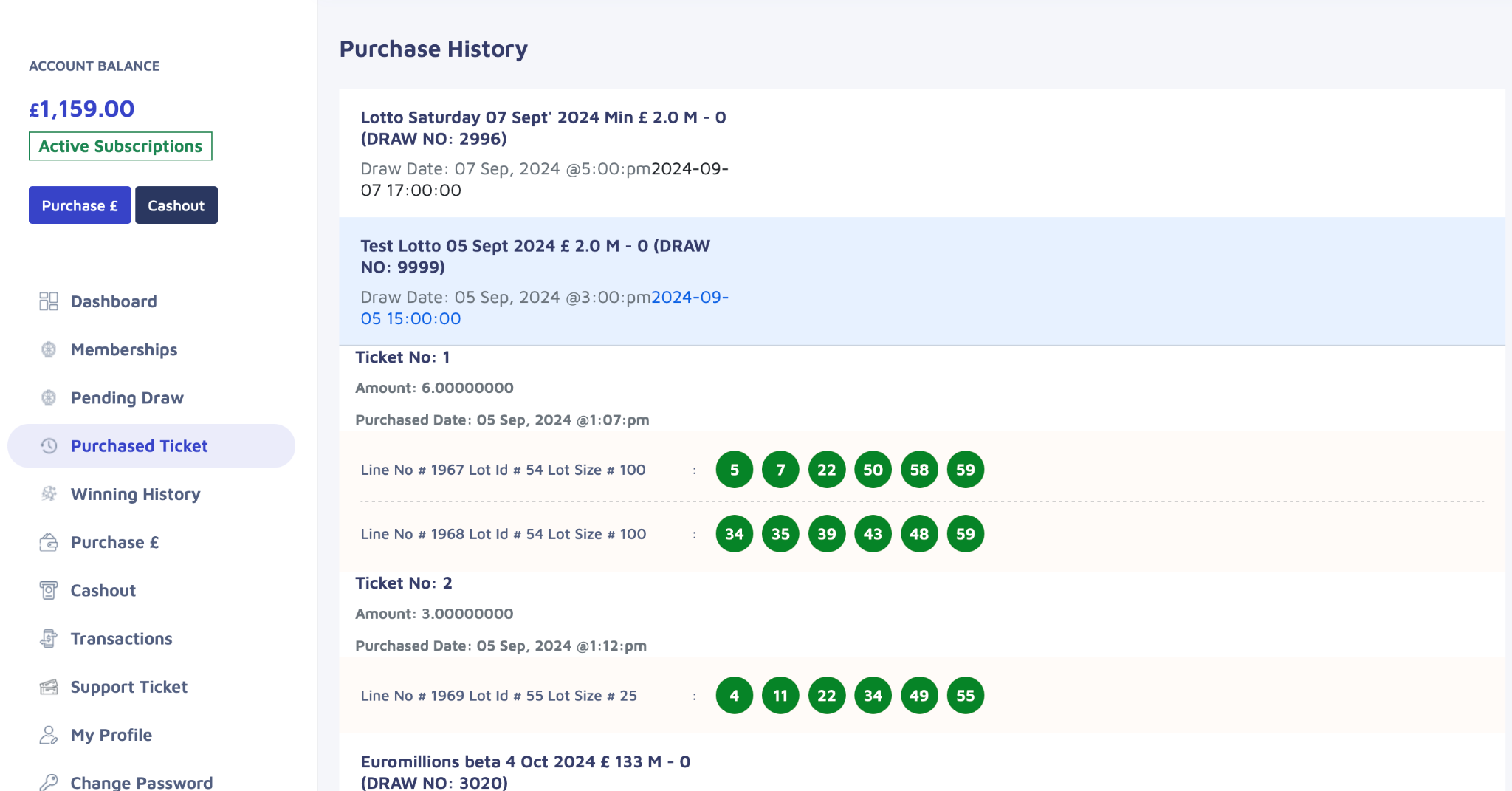Screen dimensions: 1512x791
Task: Open Change Password in the sidebar
Action: pyautogui.click(x=141, y=782)
